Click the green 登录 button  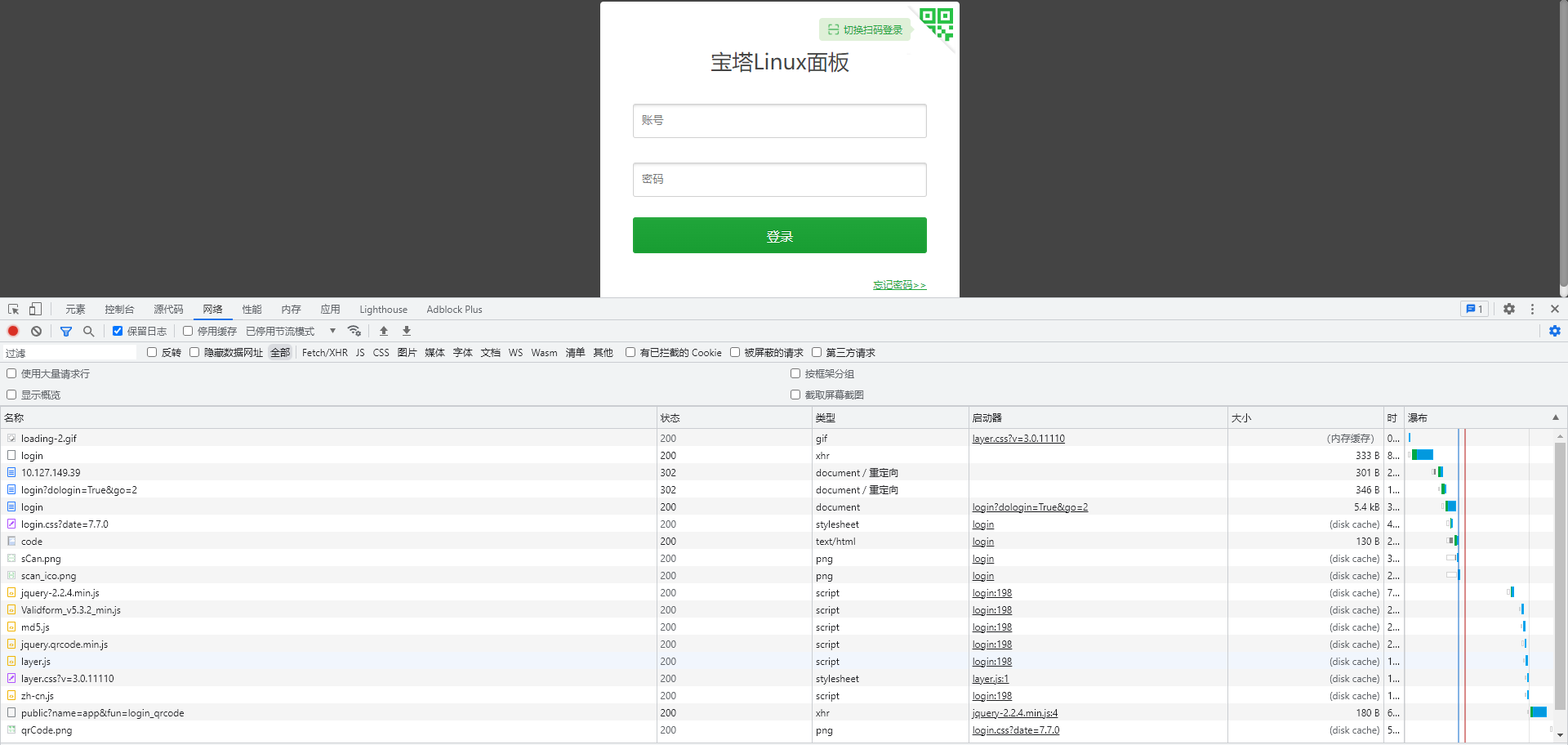tap(779, 235)
